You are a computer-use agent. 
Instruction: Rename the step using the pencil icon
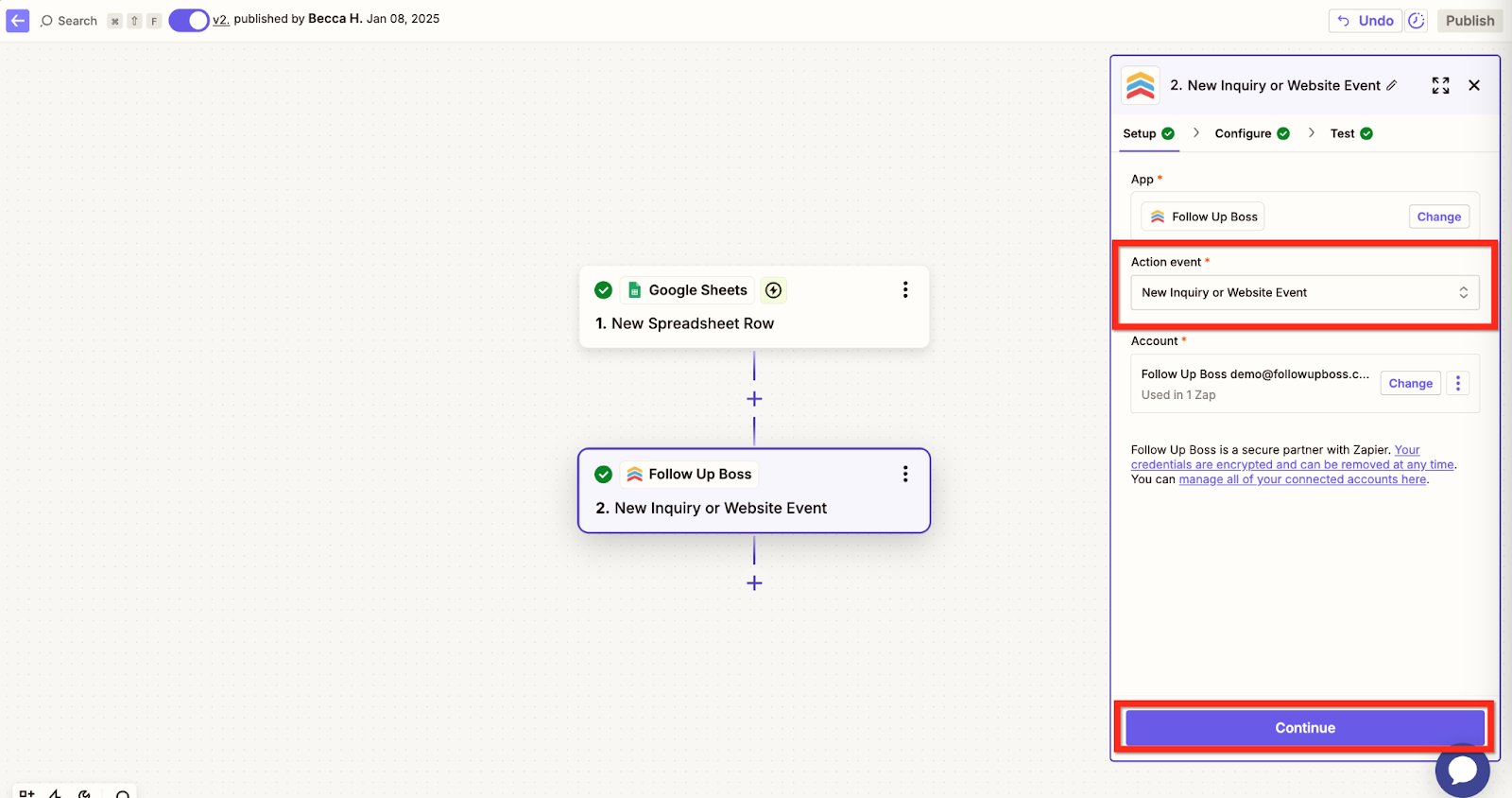click(1391, 85)
